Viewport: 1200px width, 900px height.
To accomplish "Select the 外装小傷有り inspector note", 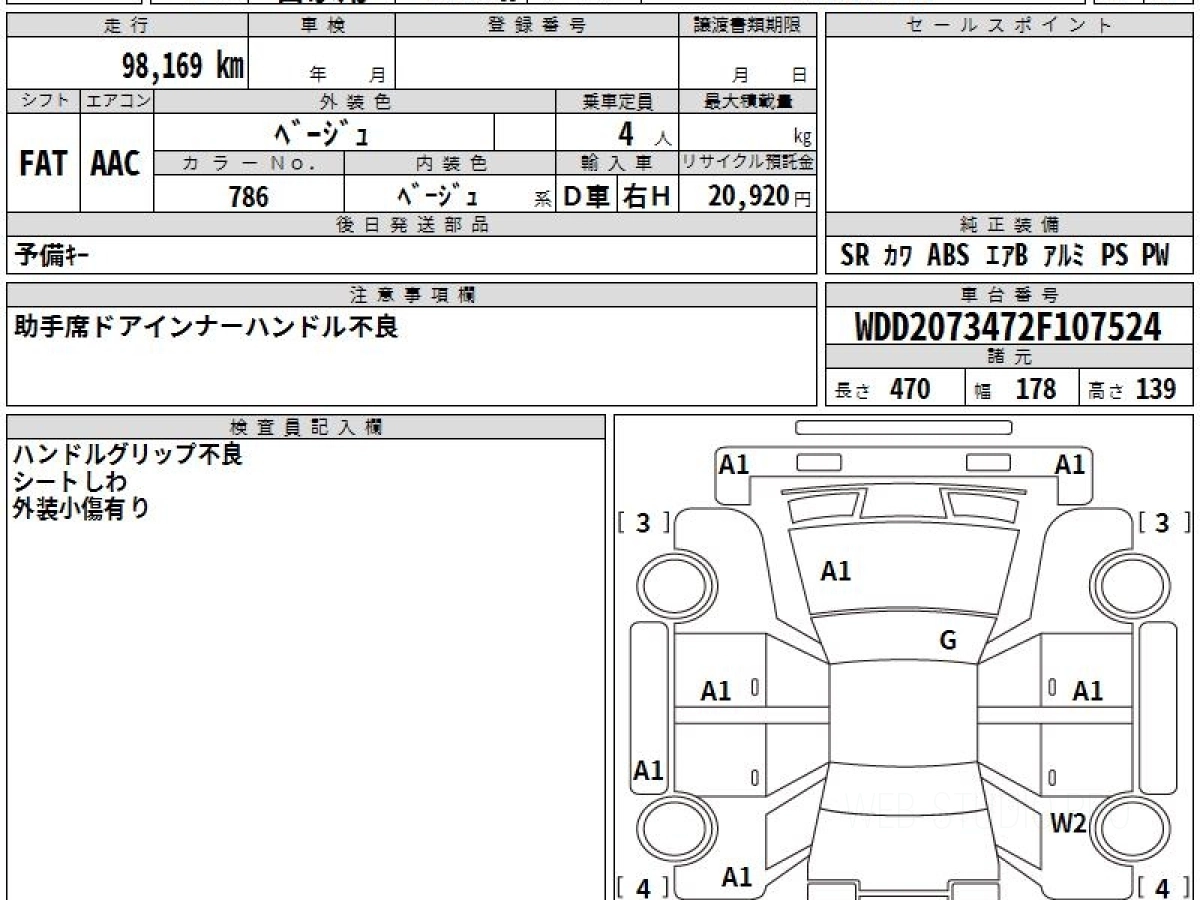I will (82, 509).
